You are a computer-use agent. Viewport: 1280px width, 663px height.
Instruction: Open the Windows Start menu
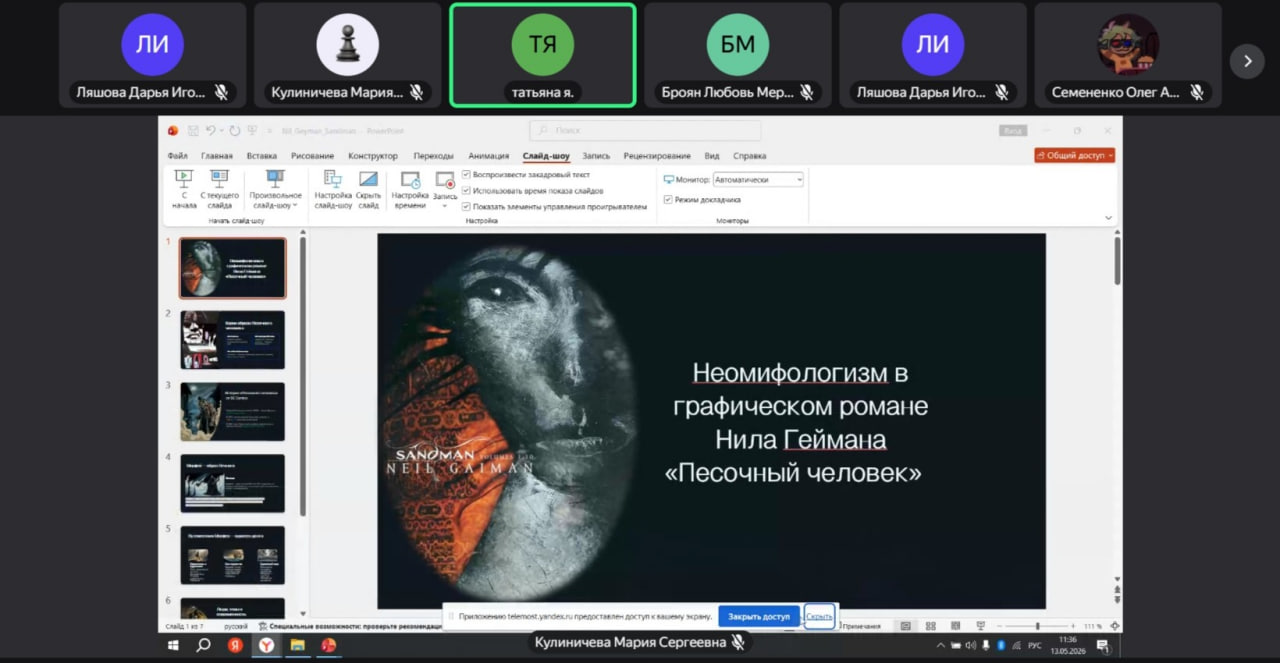(x=174, y=646)
